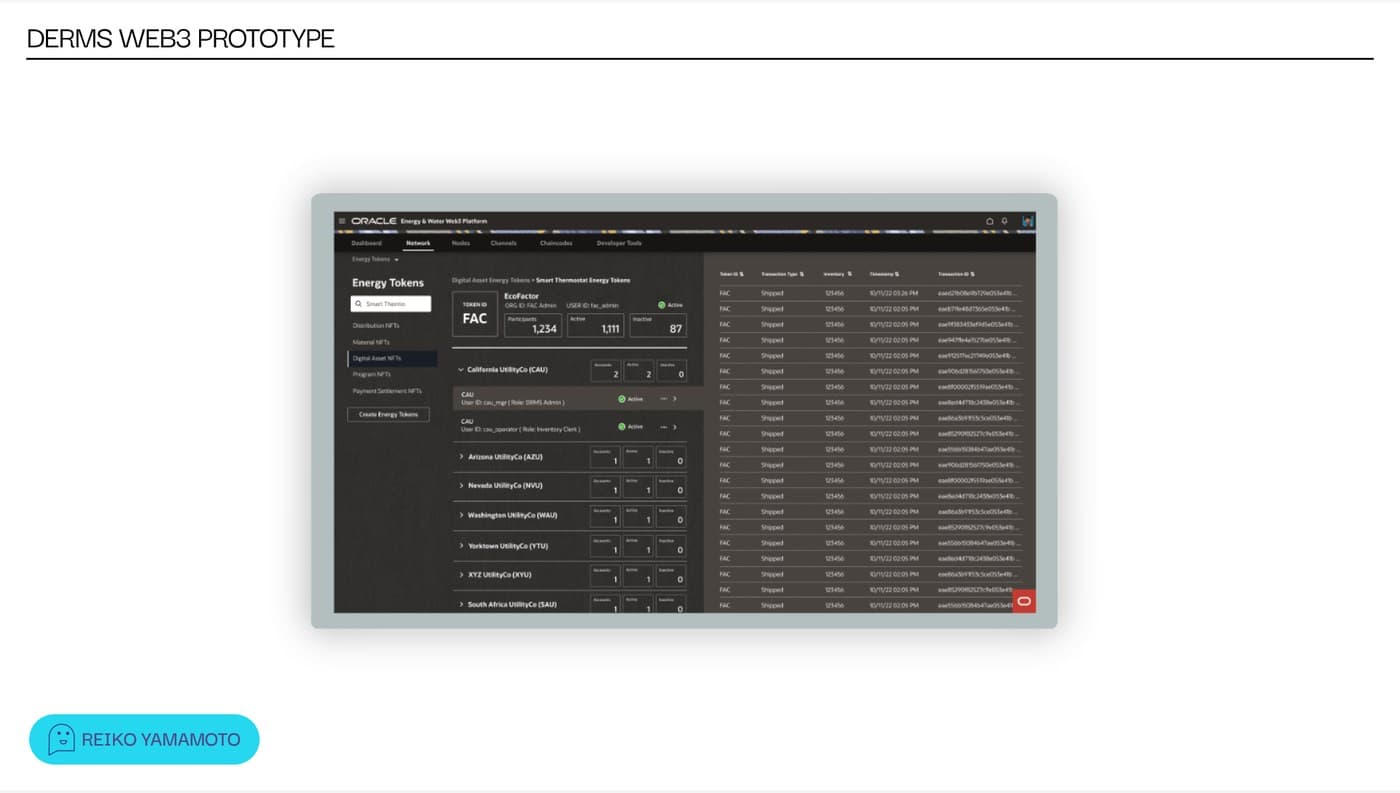
Task: Expand Arizona UtilityCo (AZU) section
Action: tap(461, 457)
